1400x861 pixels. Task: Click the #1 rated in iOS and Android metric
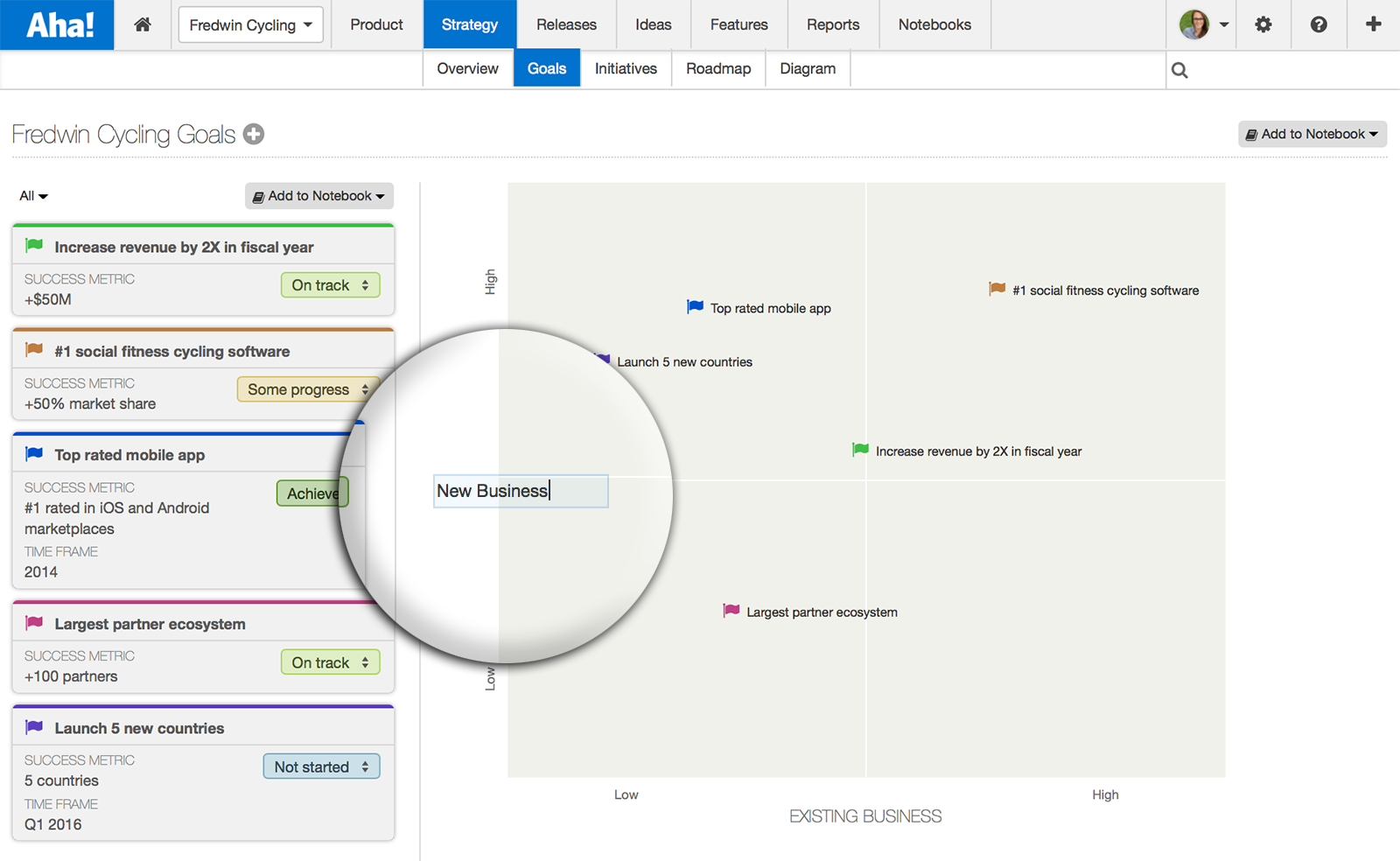coord(117,518)
